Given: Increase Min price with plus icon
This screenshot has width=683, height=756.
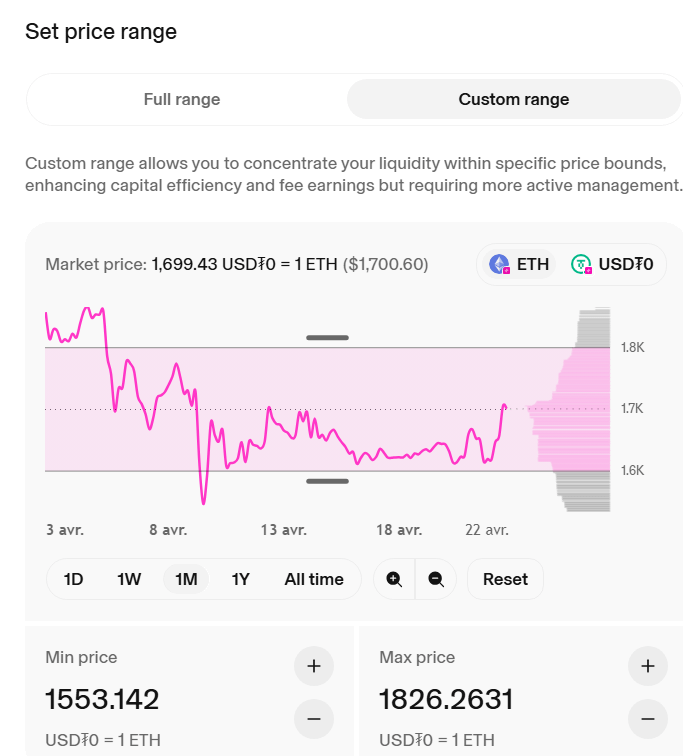Looking at the screenshot, I should 314,666.
